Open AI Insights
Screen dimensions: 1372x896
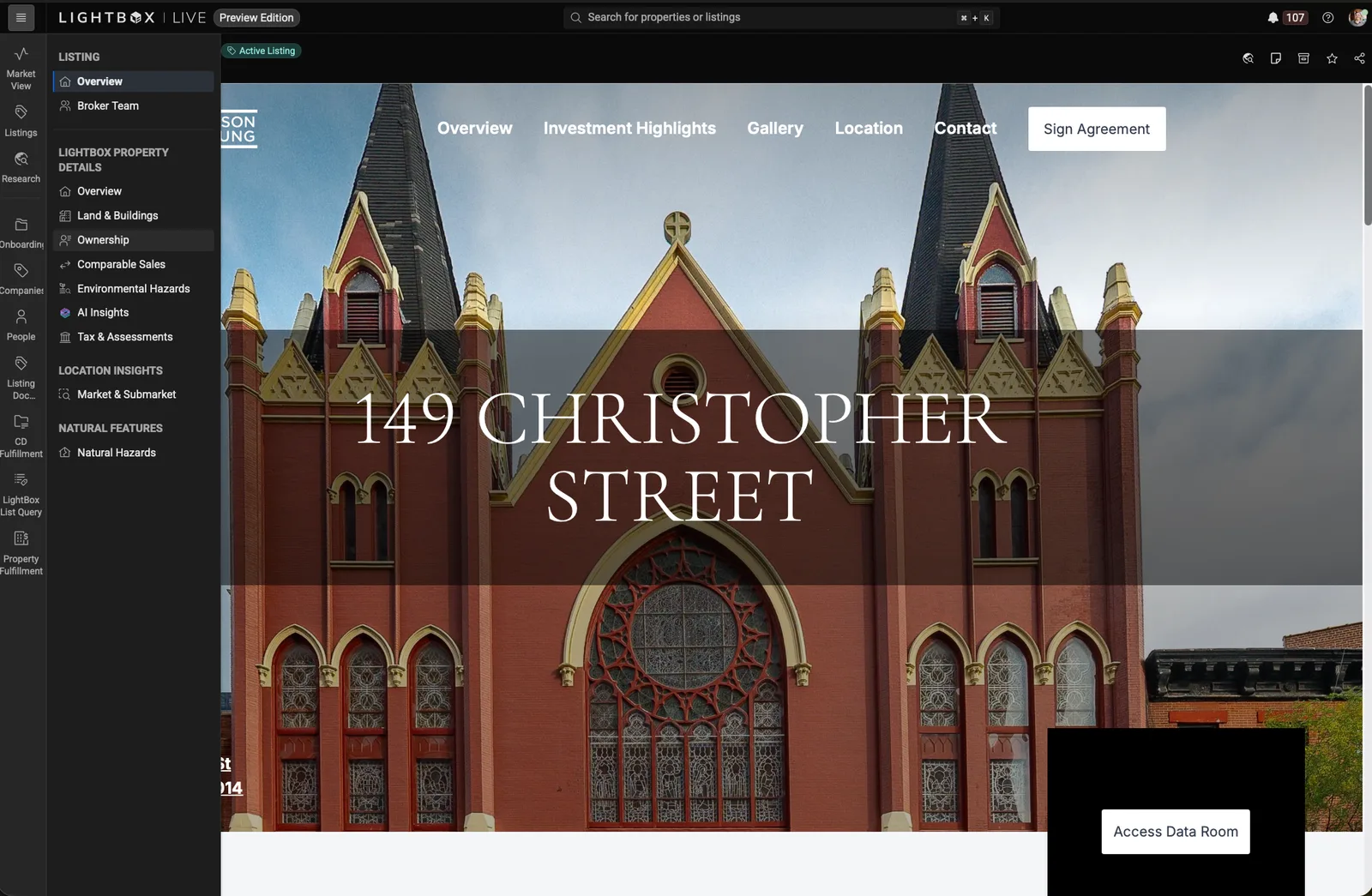point(133,313)
